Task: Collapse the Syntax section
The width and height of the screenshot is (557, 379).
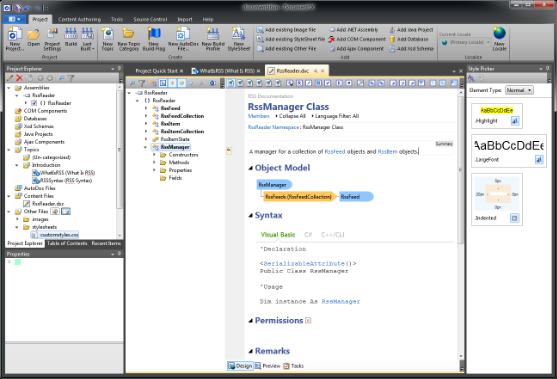Action: (251, 215)
